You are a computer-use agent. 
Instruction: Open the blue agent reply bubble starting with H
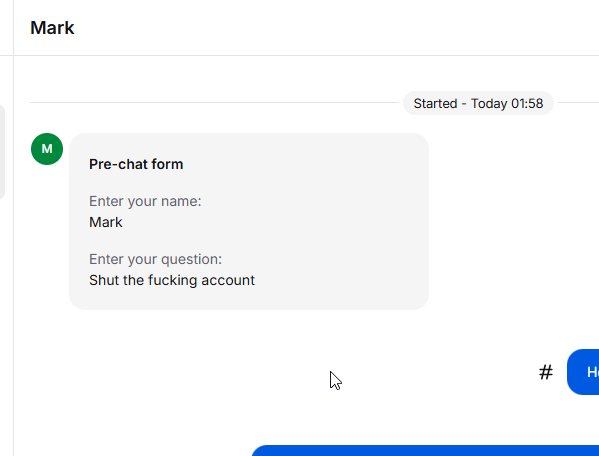coord(583,372)
